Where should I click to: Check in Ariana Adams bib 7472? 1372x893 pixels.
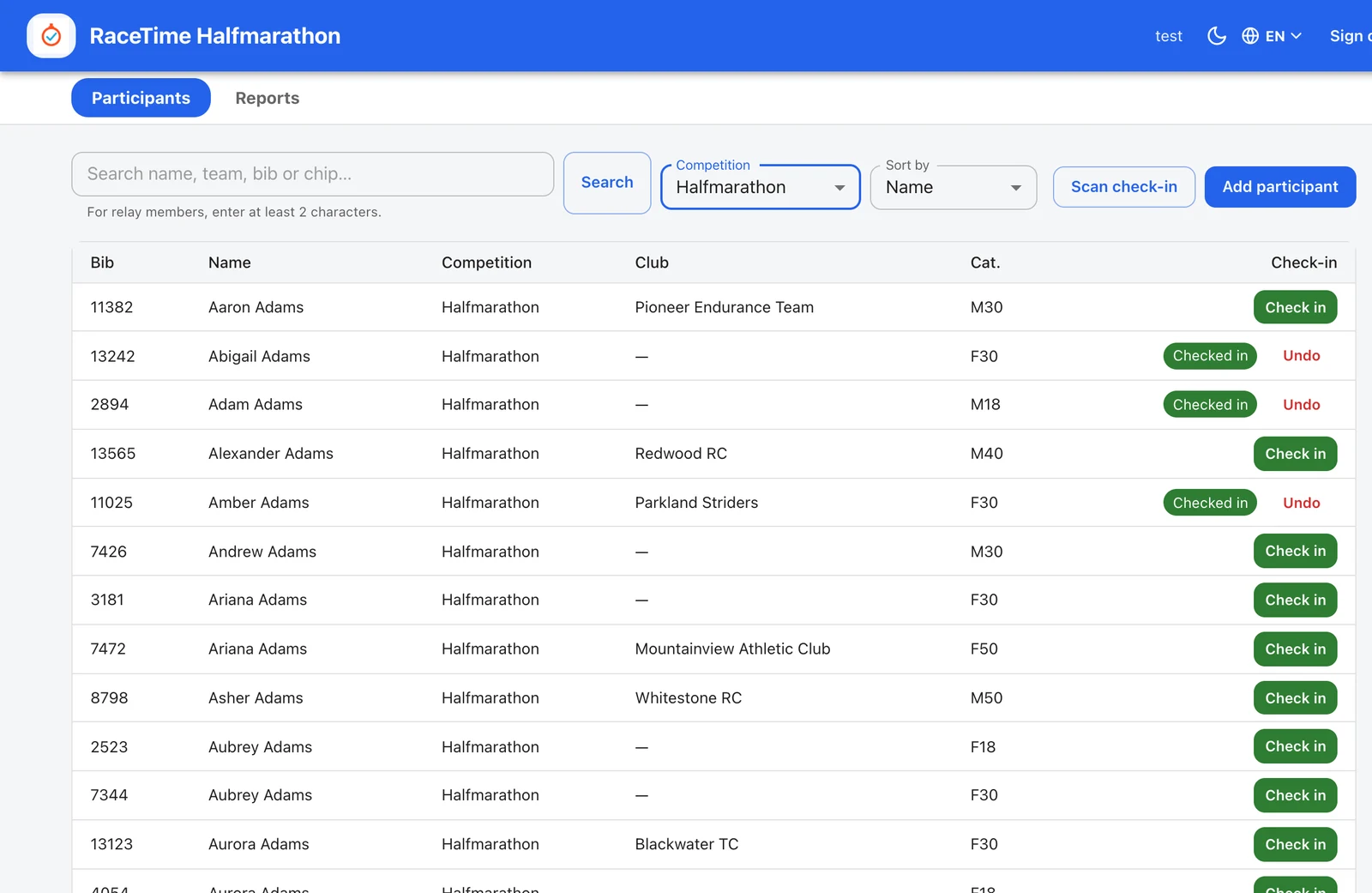pyautogui.click(x=1295, y=649)
